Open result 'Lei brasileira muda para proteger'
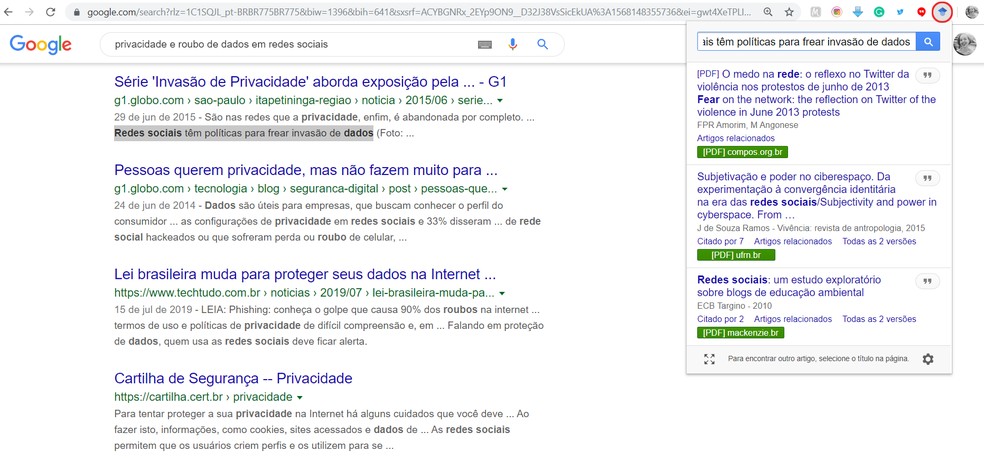Viewport: 984px width, 460px height. (305, 274)
